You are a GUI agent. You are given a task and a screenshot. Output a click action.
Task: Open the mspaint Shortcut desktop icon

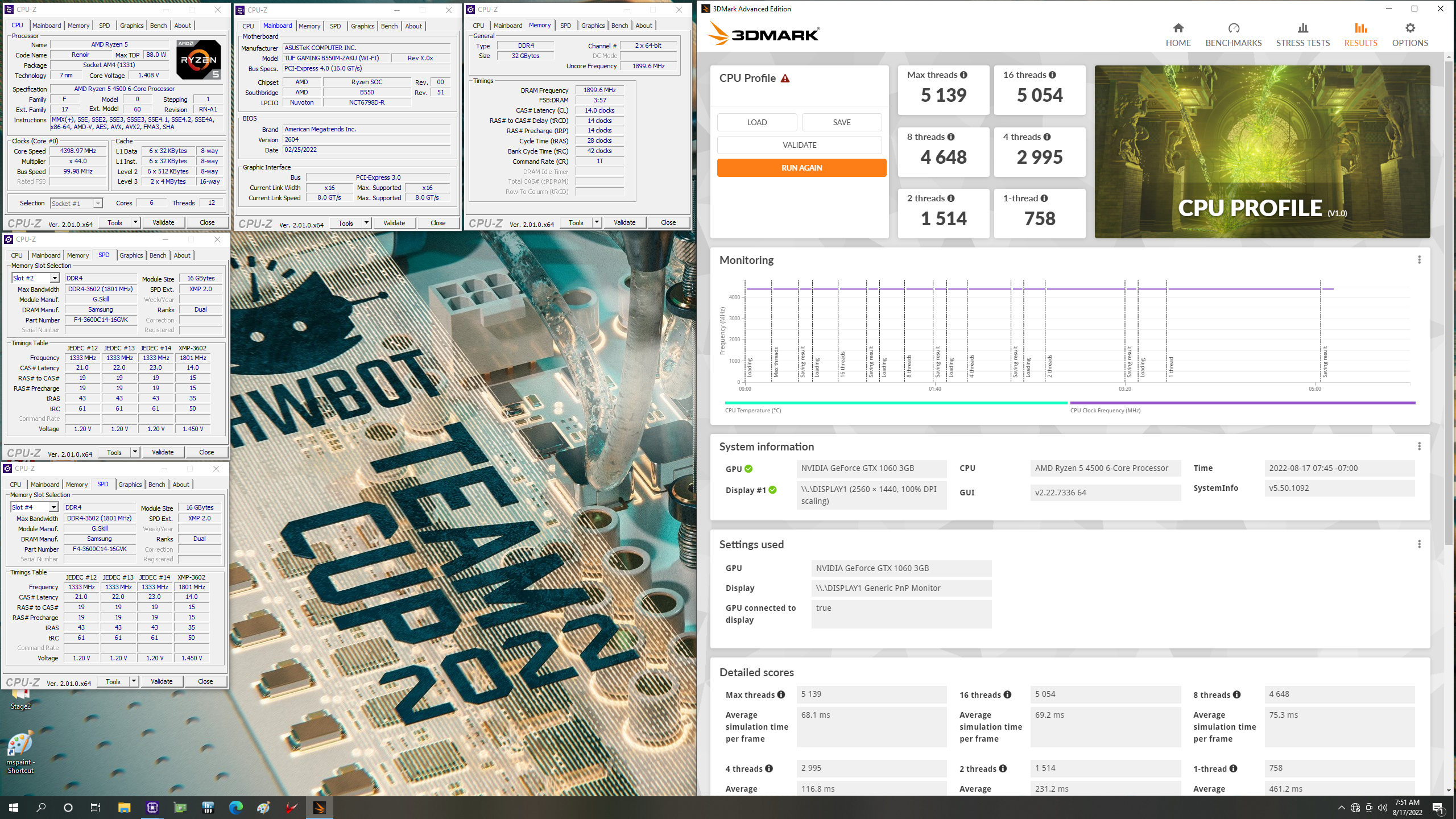click(x=20, y=752)
